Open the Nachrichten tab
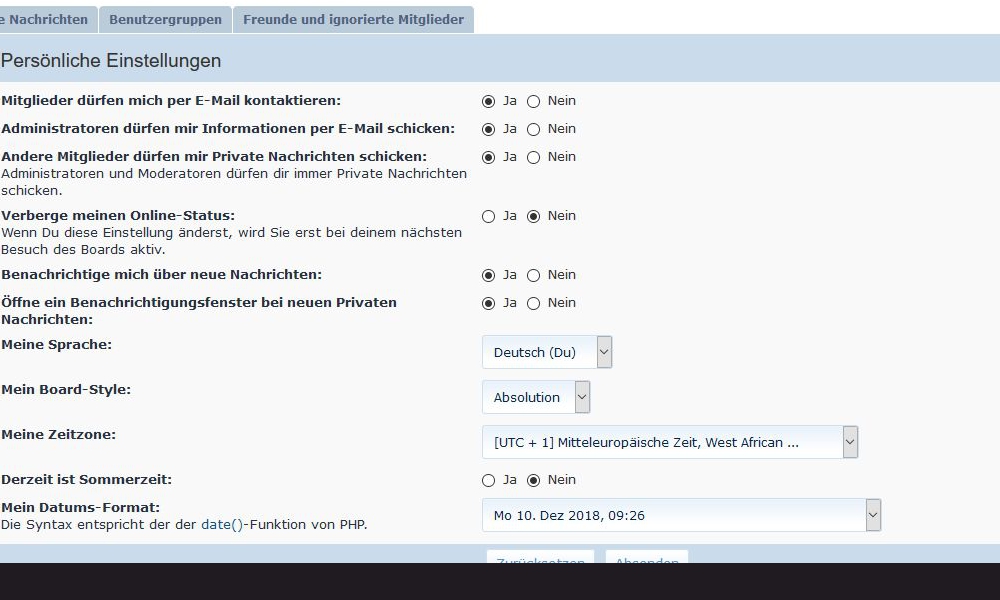The height and width of the screenshot is (600, 1000). (x=47, y=19)
